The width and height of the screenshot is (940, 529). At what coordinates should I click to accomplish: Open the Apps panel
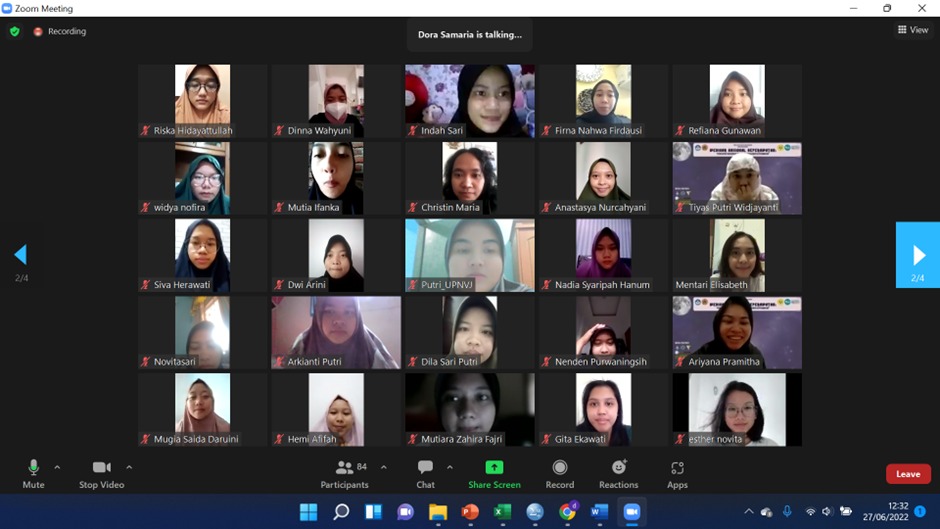(677, 473)
